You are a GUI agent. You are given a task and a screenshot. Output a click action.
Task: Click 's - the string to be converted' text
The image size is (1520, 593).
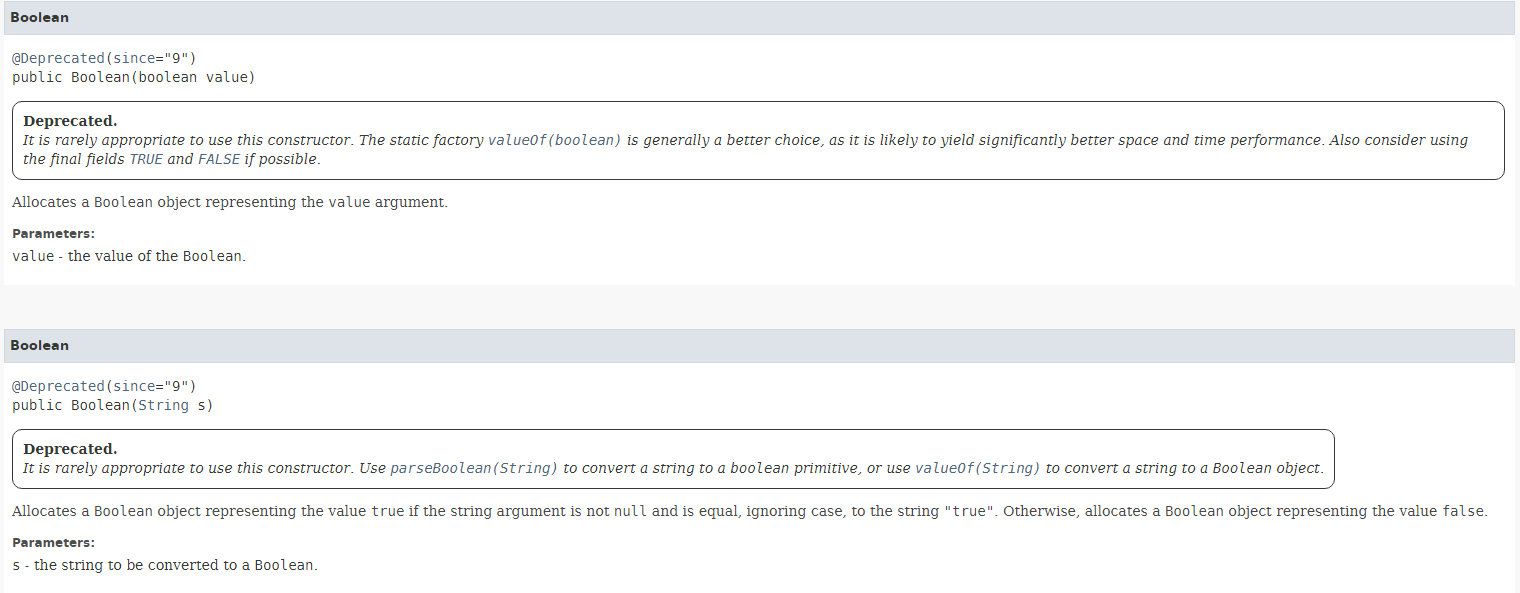click(165, 565)
